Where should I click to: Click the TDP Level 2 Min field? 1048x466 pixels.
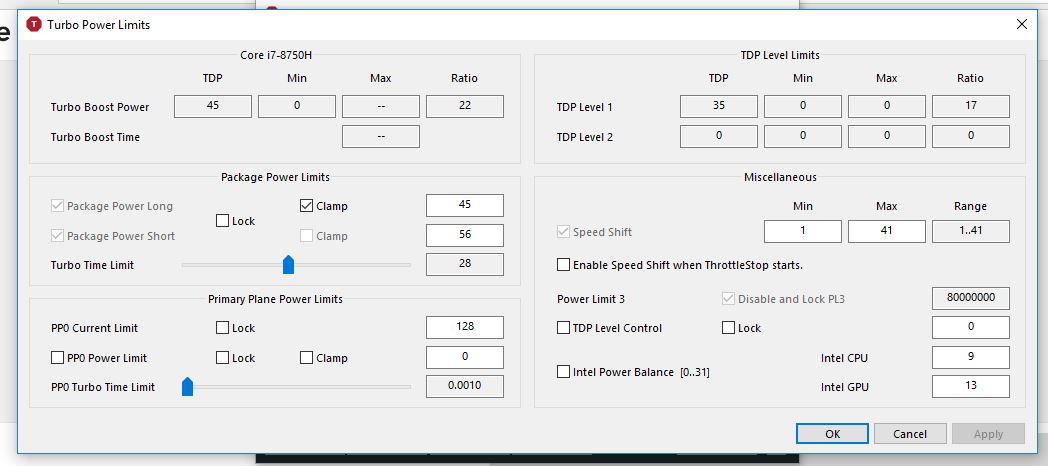point(803,136)
